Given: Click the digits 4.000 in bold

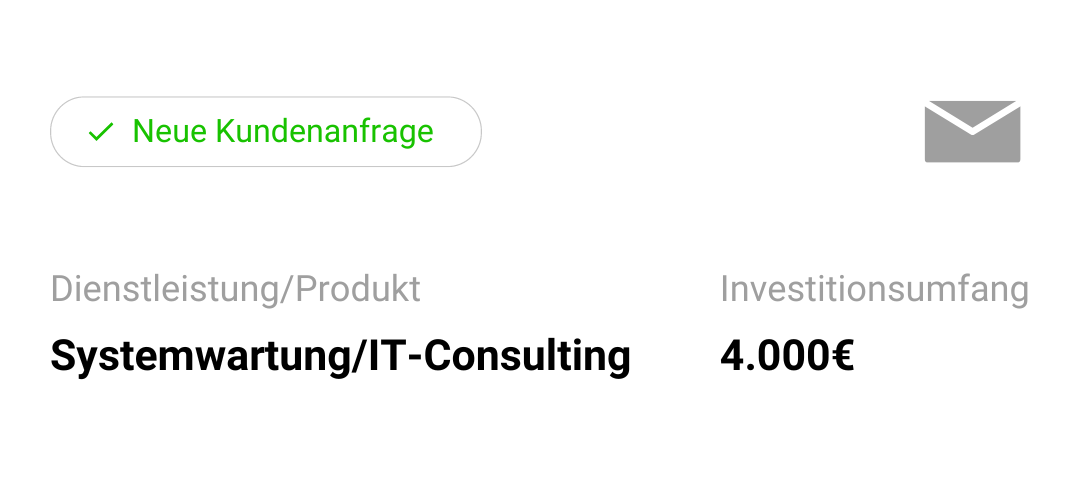Looking at the screenshot, I should [773, 356].
